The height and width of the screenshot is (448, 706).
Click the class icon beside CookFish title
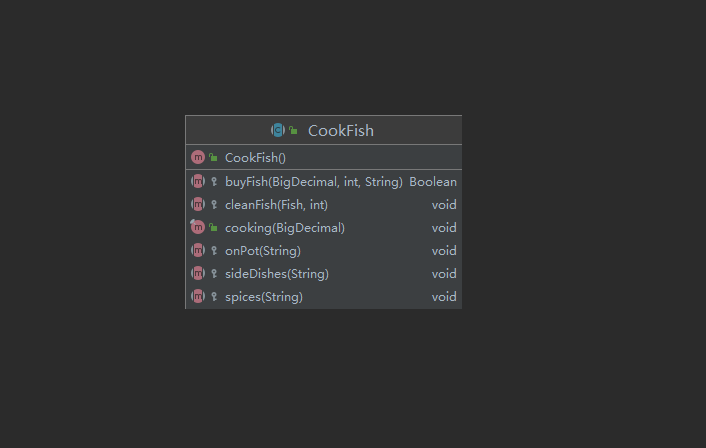[278, 130]
